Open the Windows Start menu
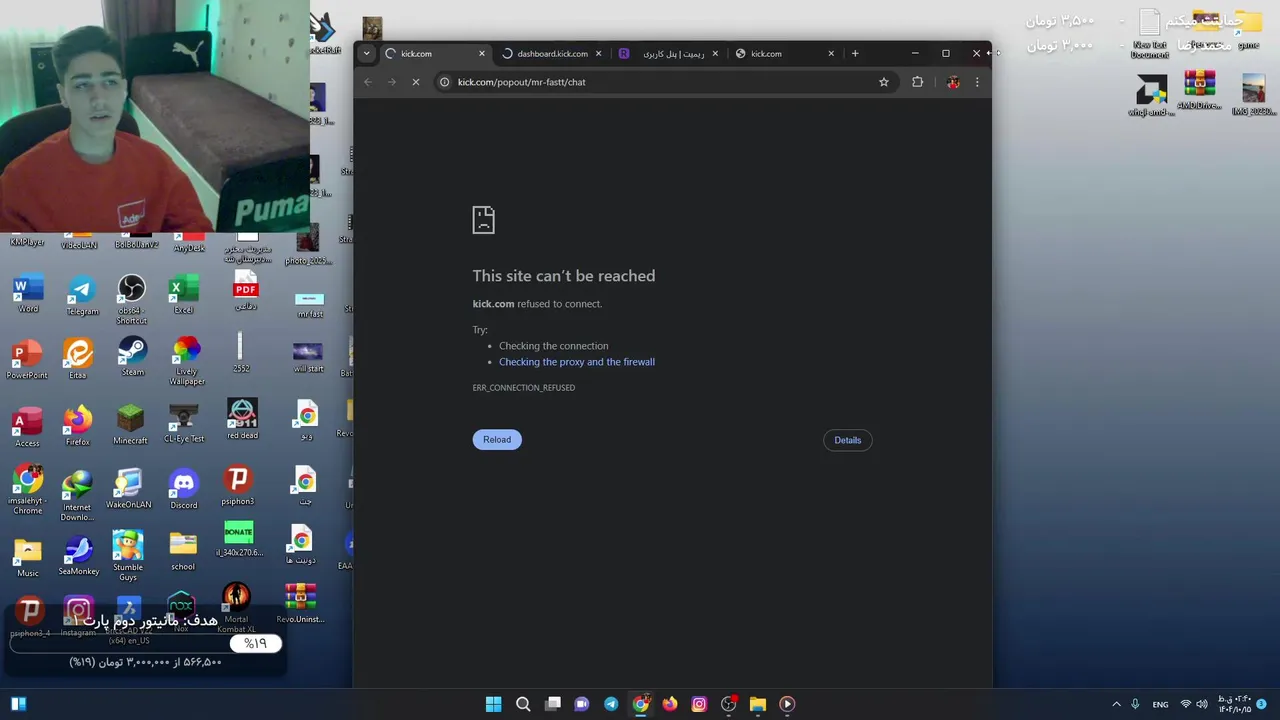The image size is (1280, 720). (x=493, y=704)
